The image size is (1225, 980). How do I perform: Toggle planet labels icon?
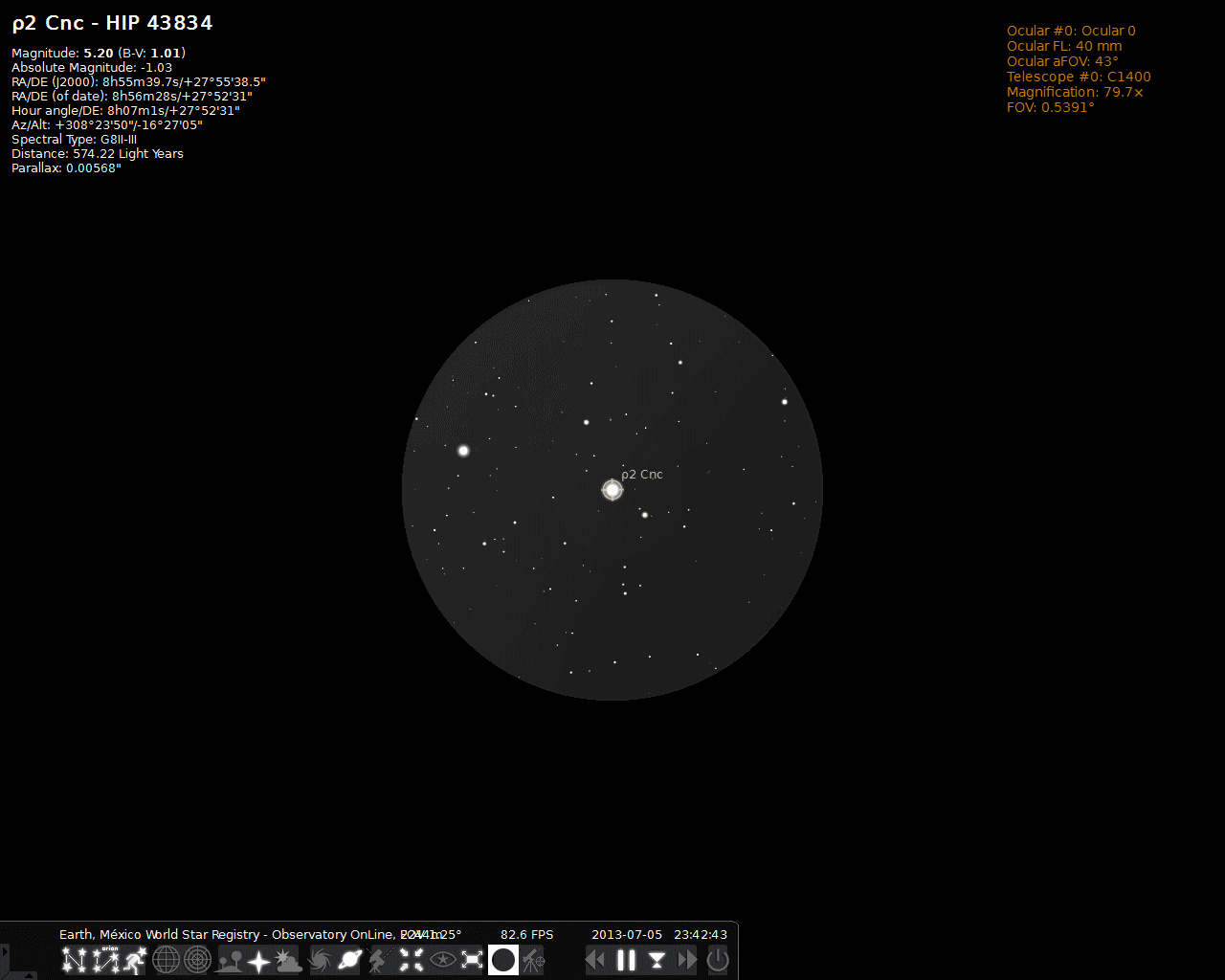(350, 960)
